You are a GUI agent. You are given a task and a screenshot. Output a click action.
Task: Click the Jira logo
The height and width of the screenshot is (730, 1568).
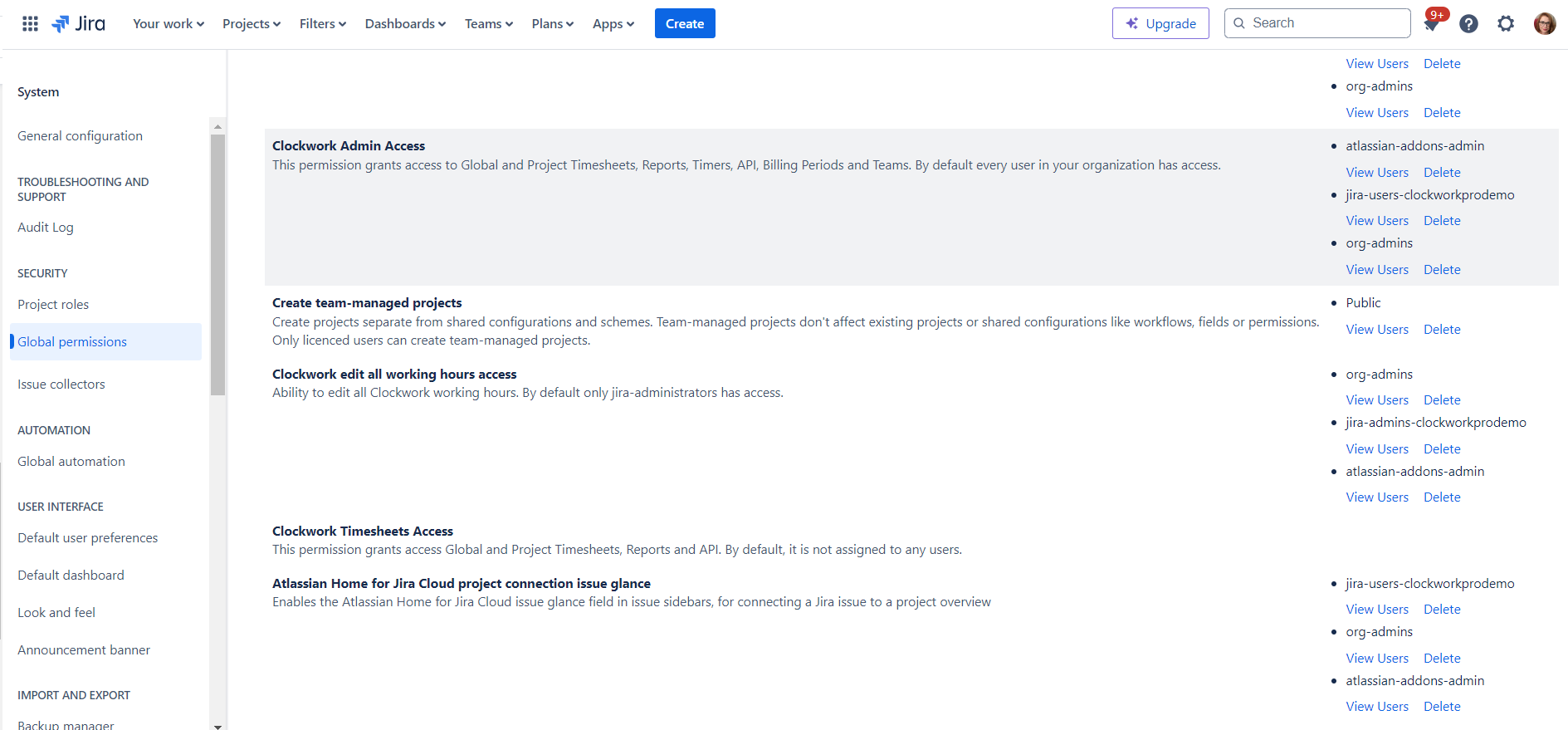click(x=79, y=23)
